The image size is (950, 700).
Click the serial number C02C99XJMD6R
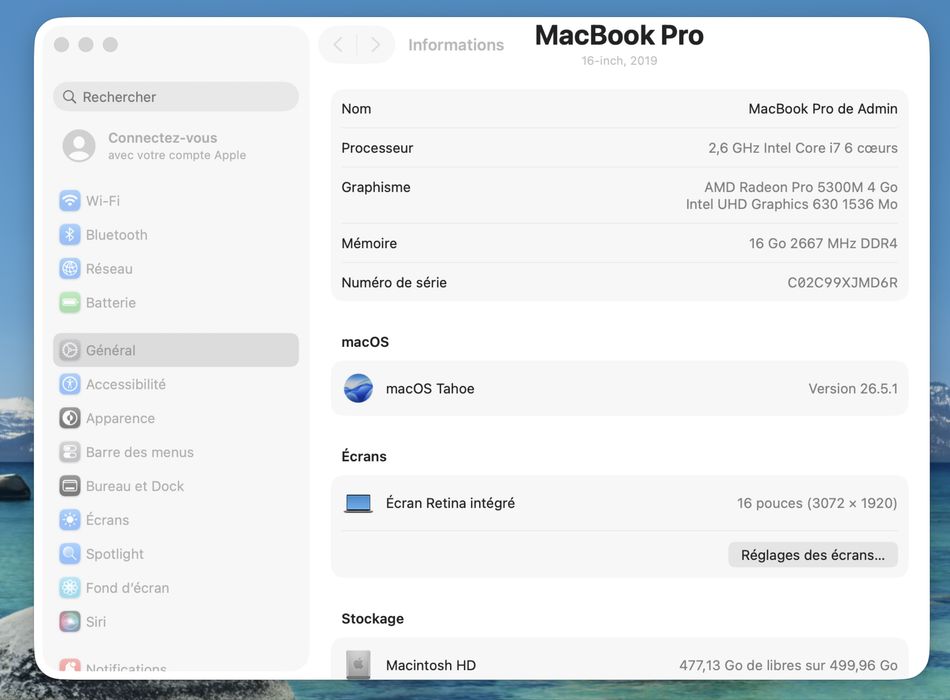842,282
